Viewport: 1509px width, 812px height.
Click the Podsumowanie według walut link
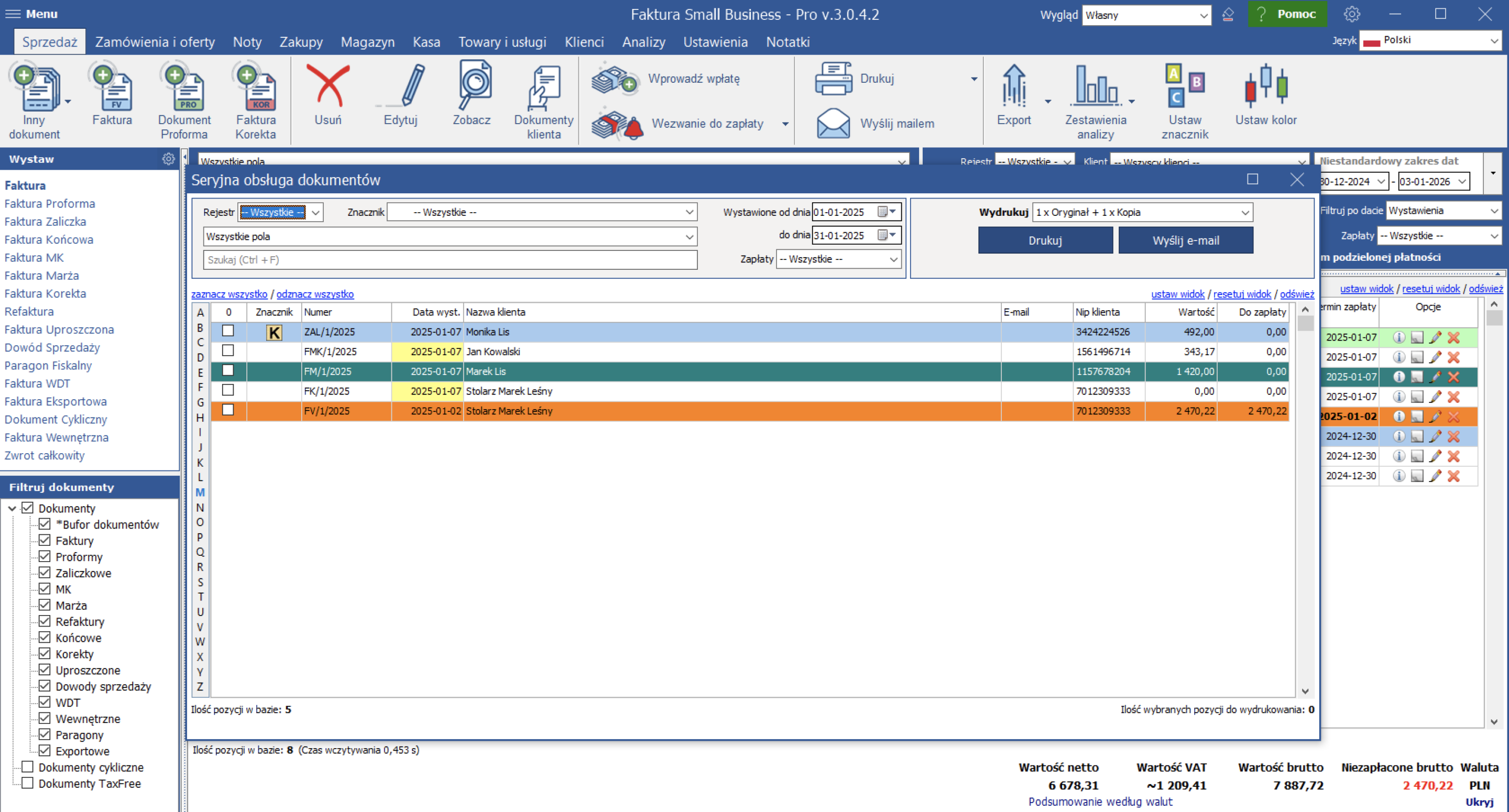1100,802
